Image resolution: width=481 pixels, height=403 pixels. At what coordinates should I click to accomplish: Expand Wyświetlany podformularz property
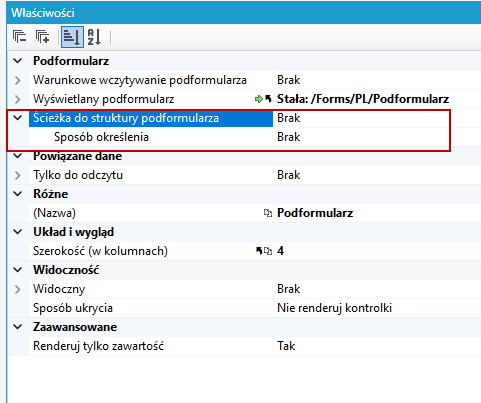(18, 99)
